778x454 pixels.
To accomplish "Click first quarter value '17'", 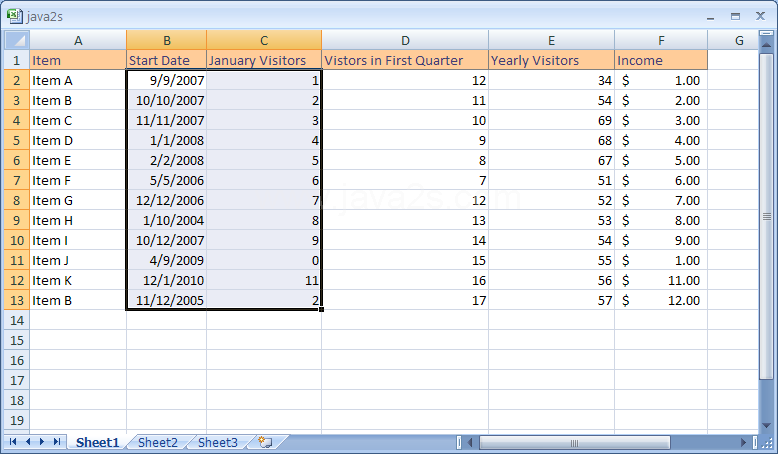I will (405, 300).
